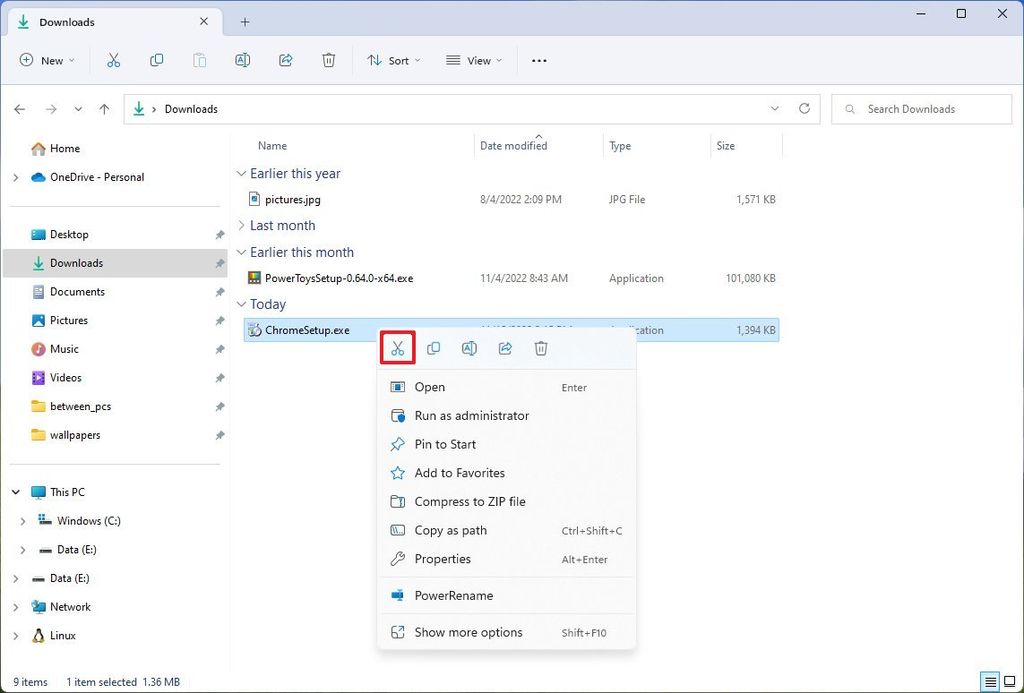Click the Share icon in the toolbar
1024x693 pixels.
click(x=285, y=60)
